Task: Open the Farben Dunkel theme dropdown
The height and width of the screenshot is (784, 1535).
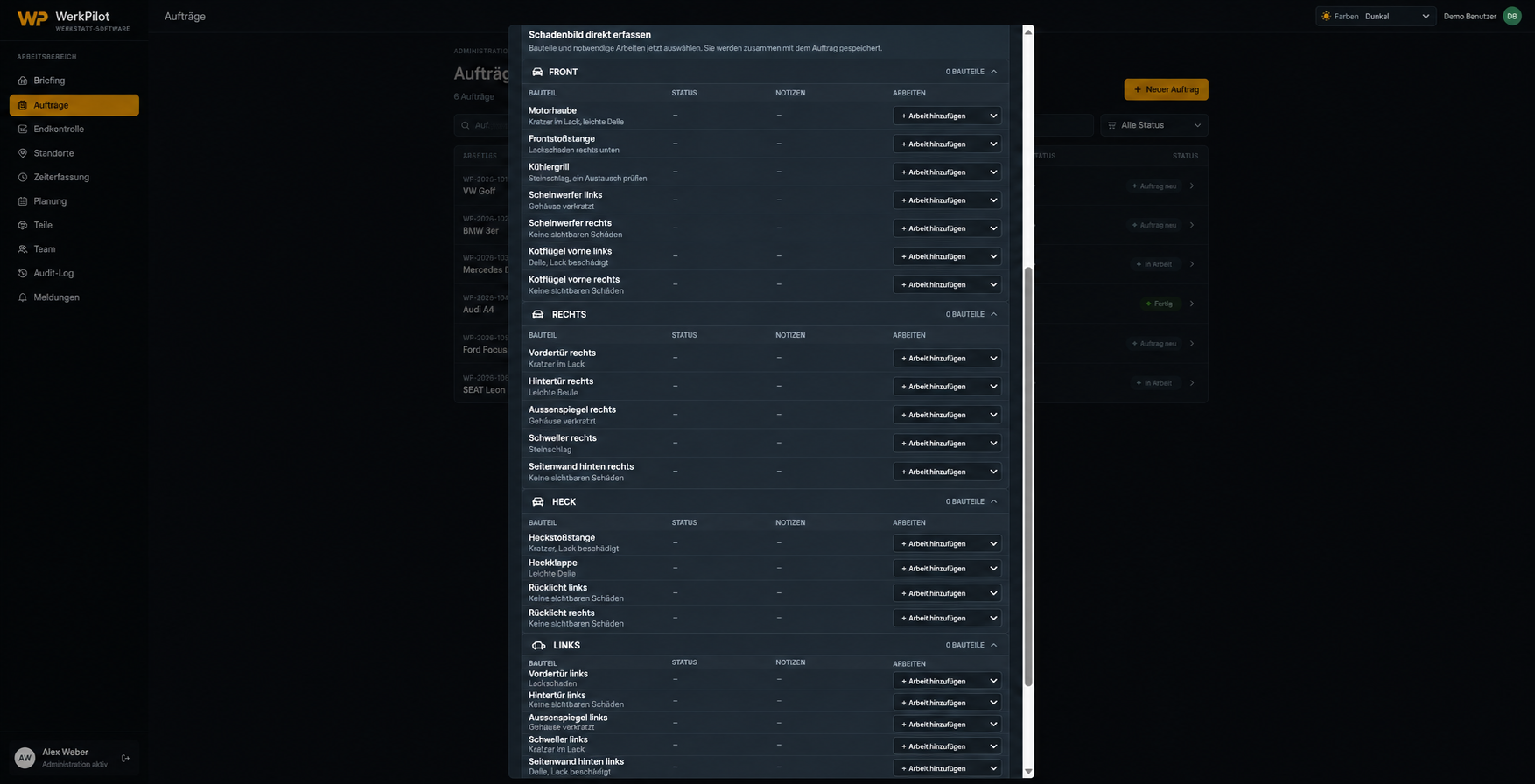Action: tap(1376, 16)
